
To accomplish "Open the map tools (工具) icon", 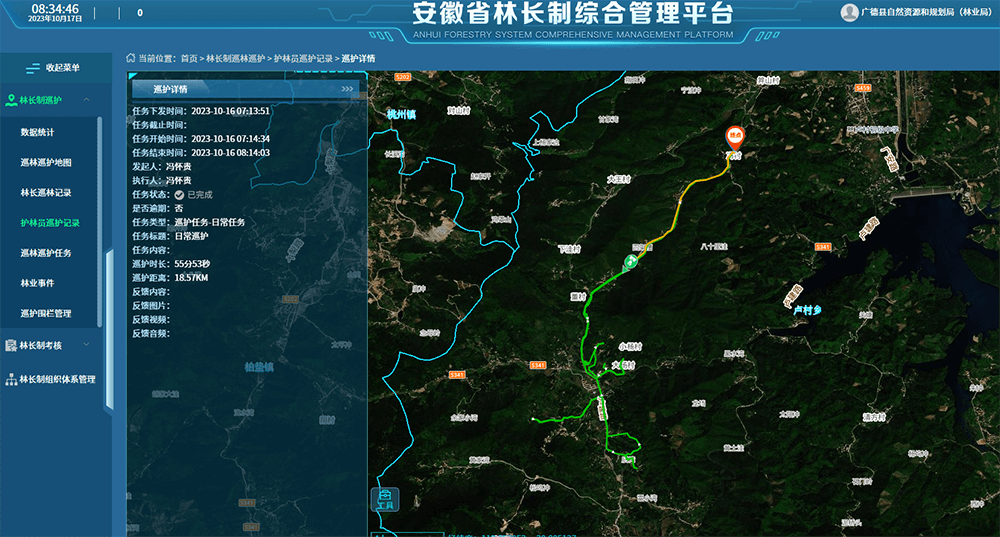I will [385, 498].
